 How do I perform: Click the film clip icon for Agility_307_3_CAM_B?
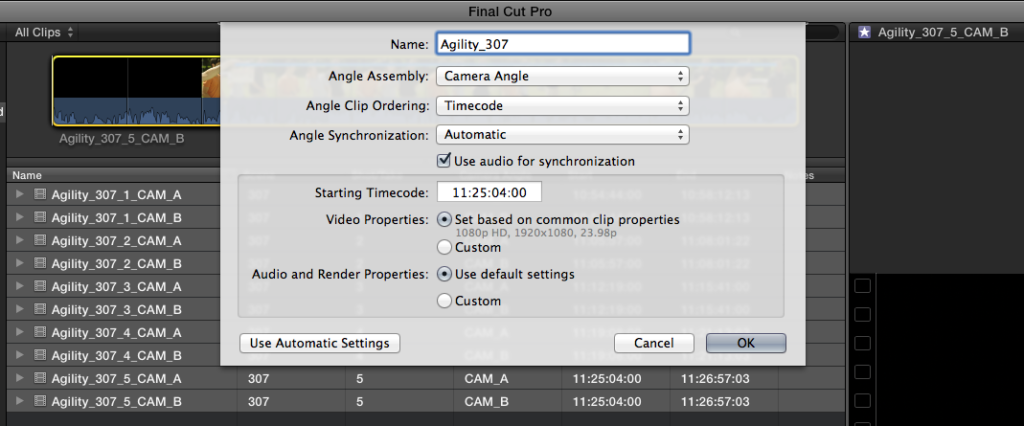pos(40,309)
